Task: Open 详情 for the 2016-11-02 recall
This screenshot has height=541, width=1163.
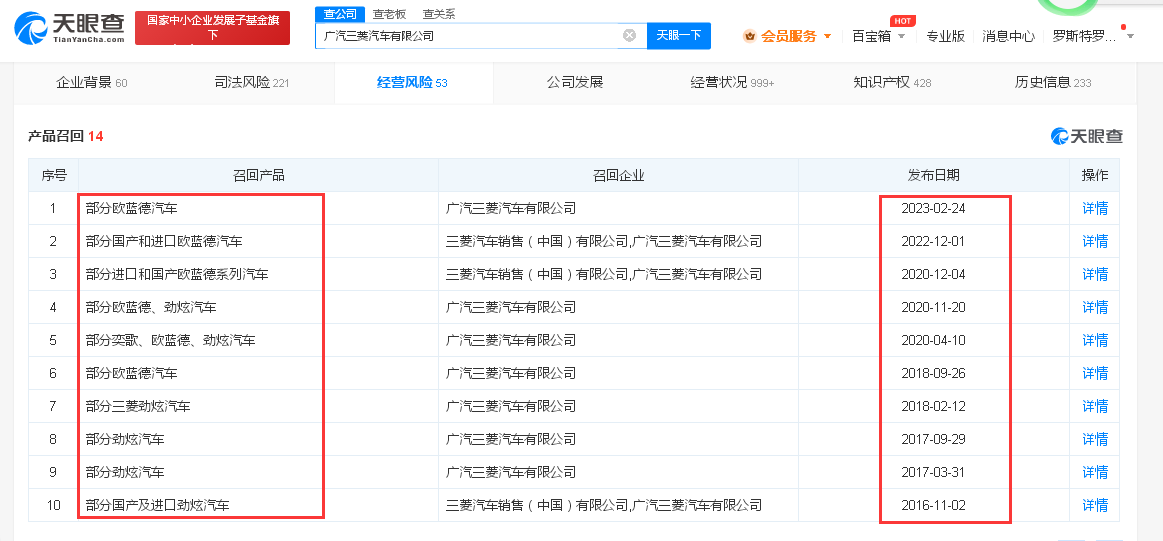Action: point(1095,505)
